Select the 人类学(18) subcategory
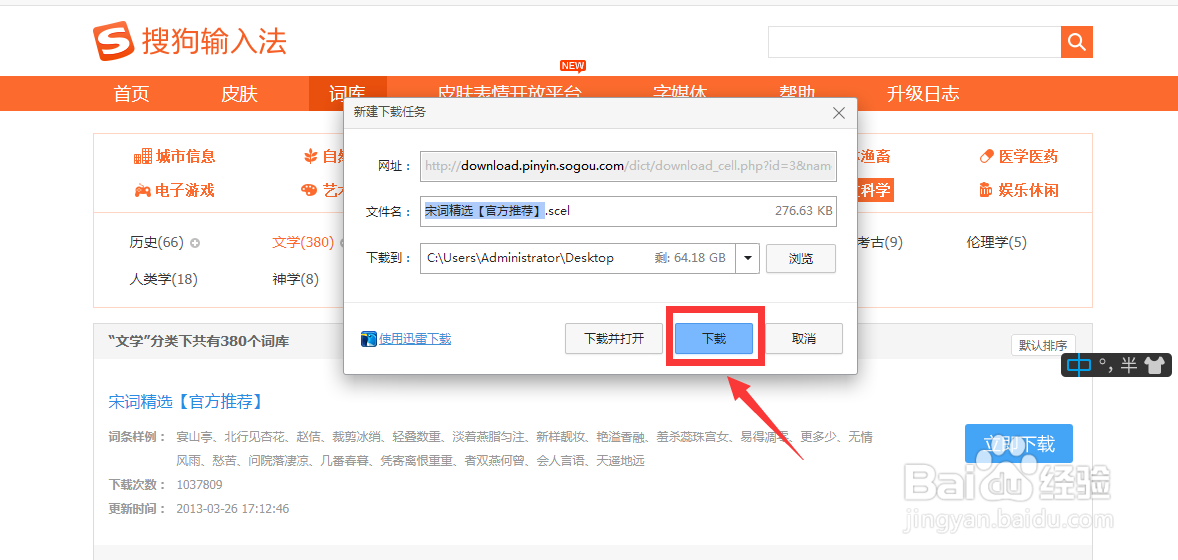 [163, 280]
